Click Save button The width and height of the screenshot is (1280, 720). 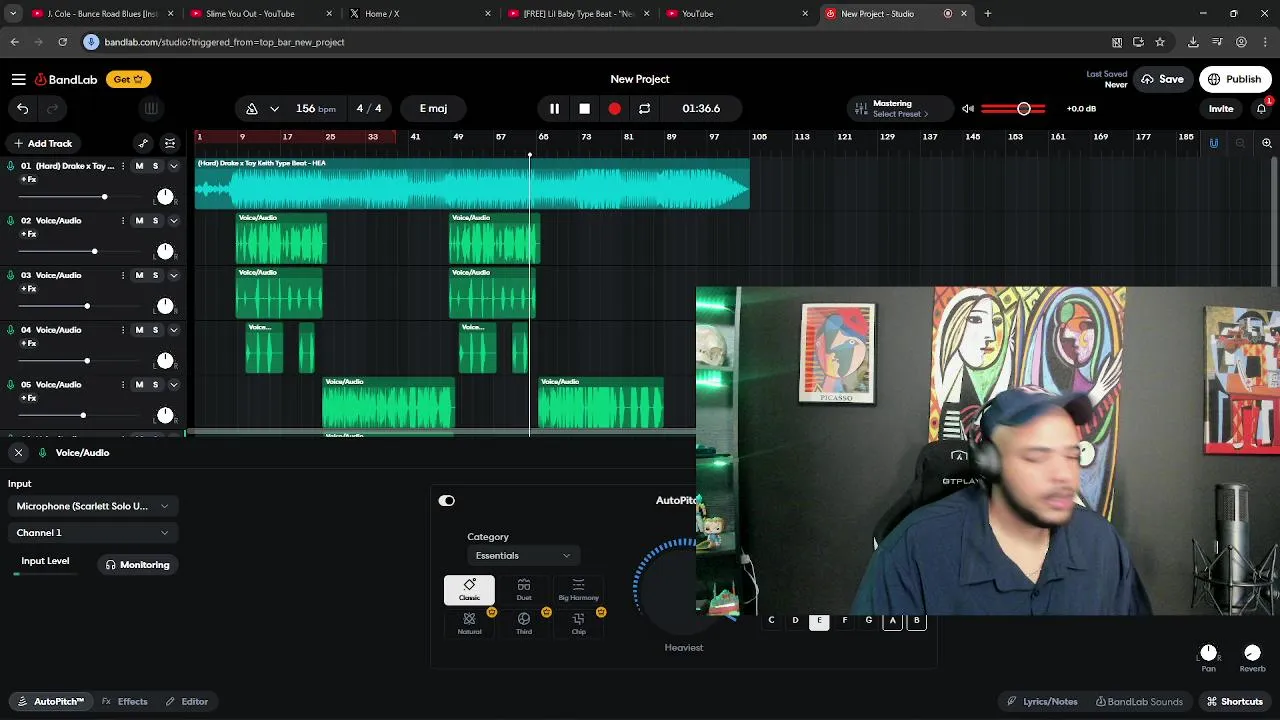tap(1162, 79)
